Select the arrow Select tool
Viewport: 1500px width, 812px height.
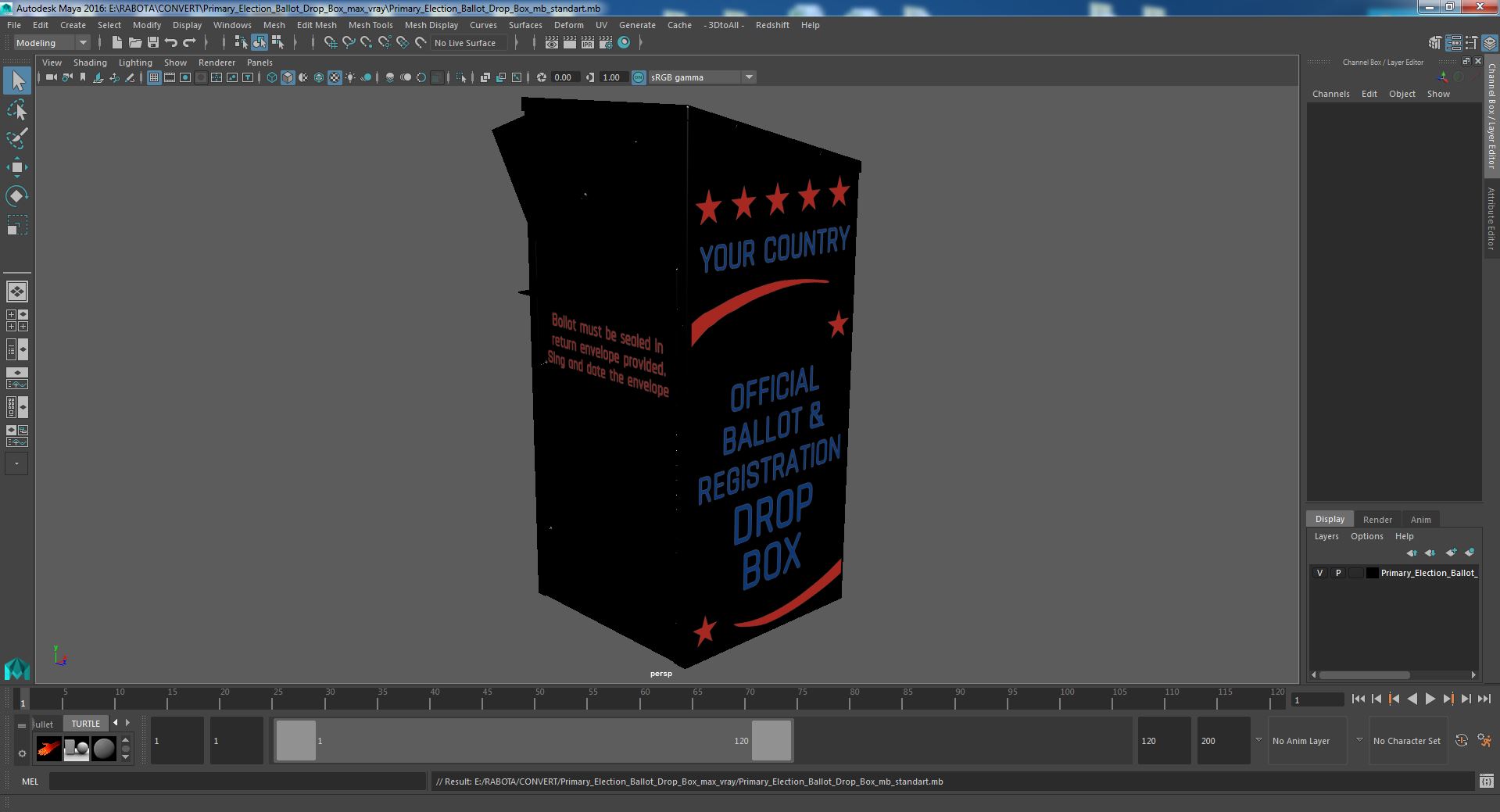(x=17, y=80)
